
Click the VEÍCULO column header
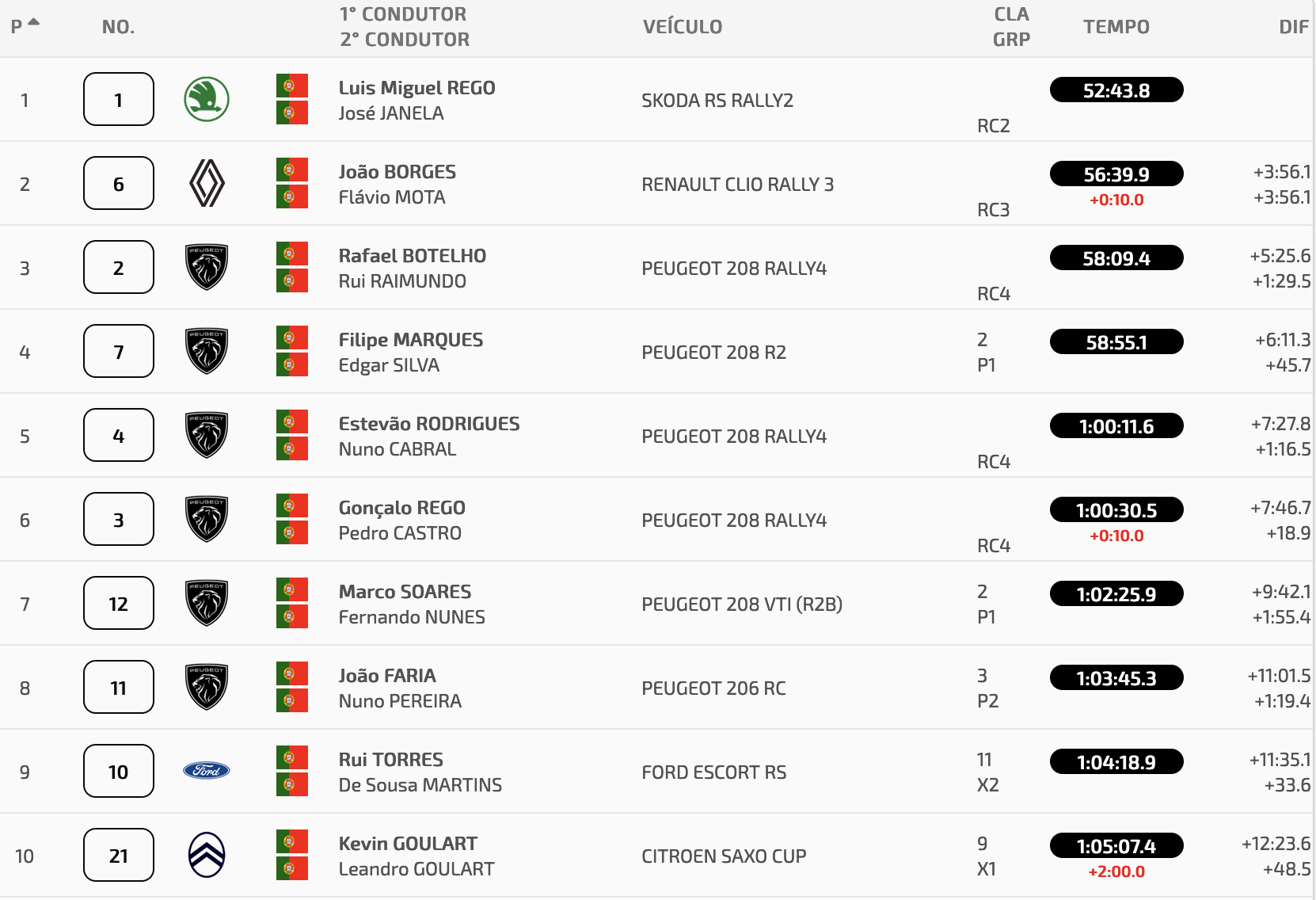pyautogui.click(x=683, y=27)
